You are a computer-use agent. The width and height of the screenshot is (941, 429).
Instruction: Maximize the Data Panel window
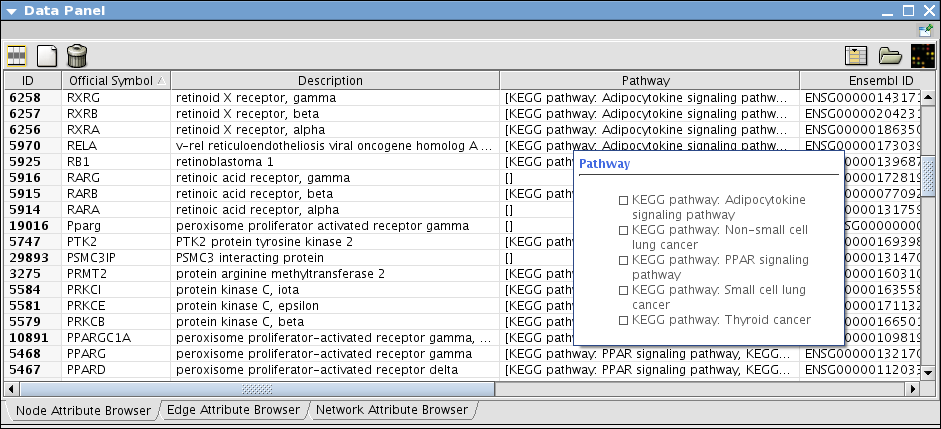click(908, 11)
